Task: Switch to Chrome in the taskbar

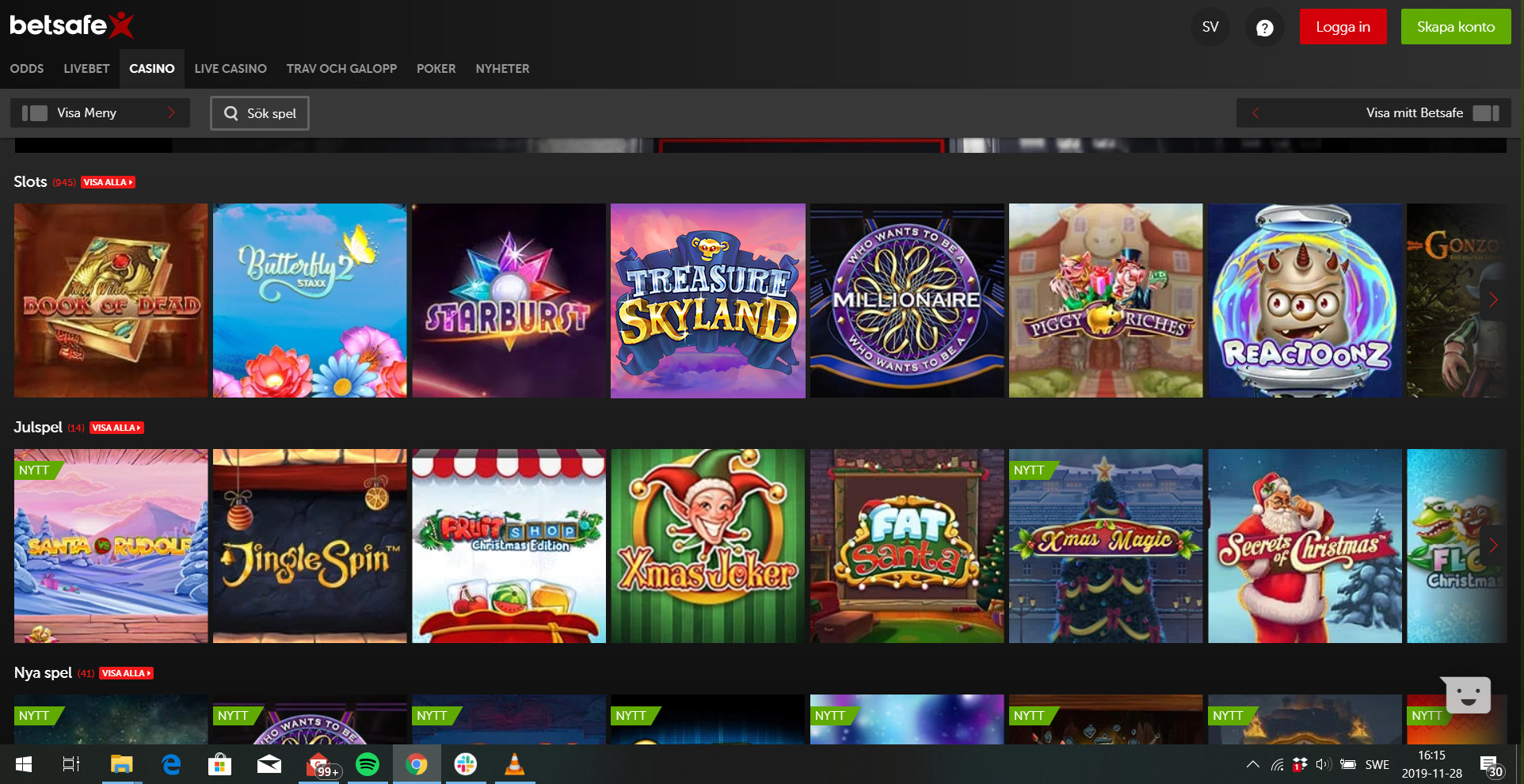Action: (x=417, y=764)
